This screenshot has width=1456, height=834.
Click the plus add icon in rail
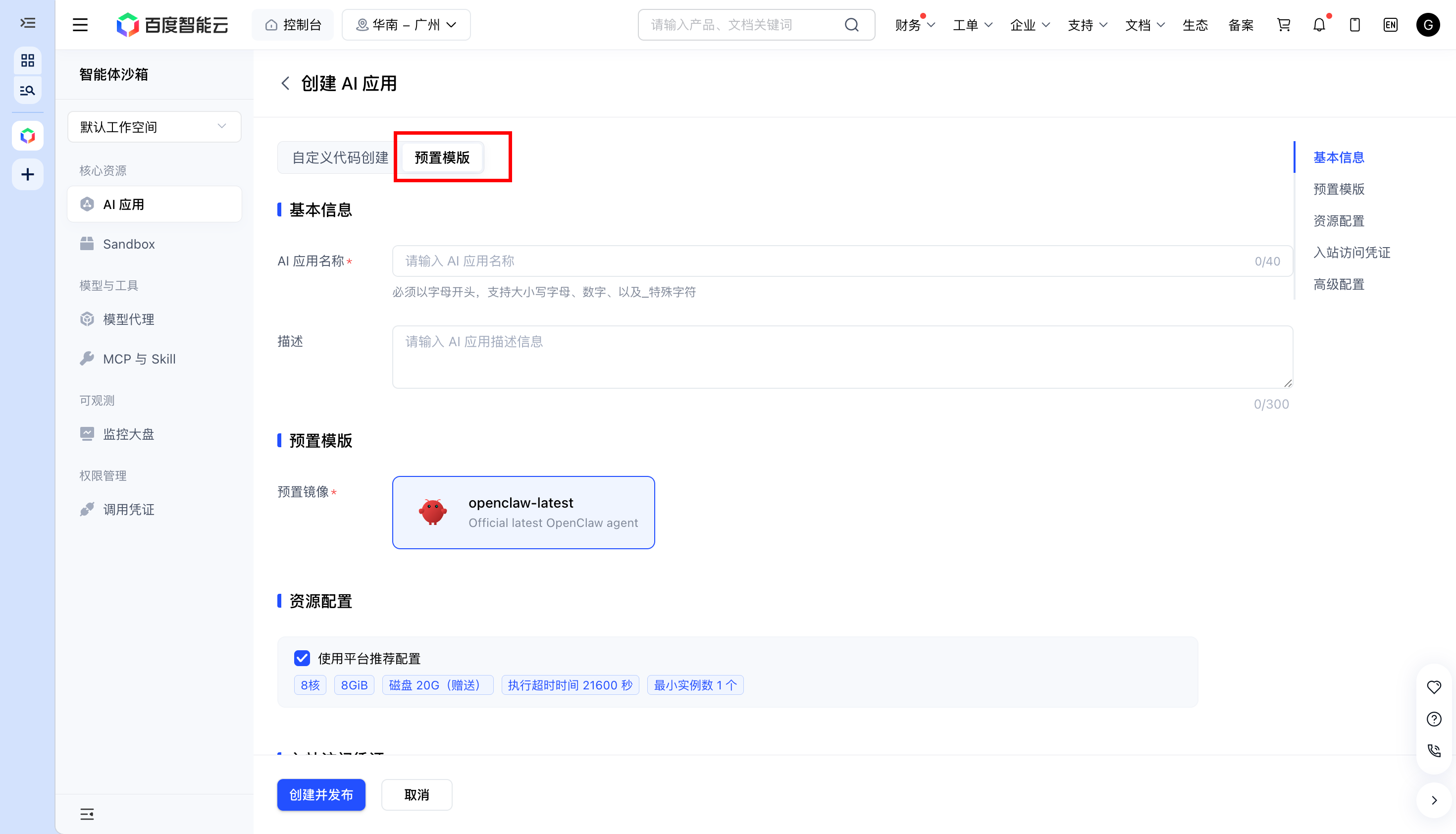click(28, 175)
